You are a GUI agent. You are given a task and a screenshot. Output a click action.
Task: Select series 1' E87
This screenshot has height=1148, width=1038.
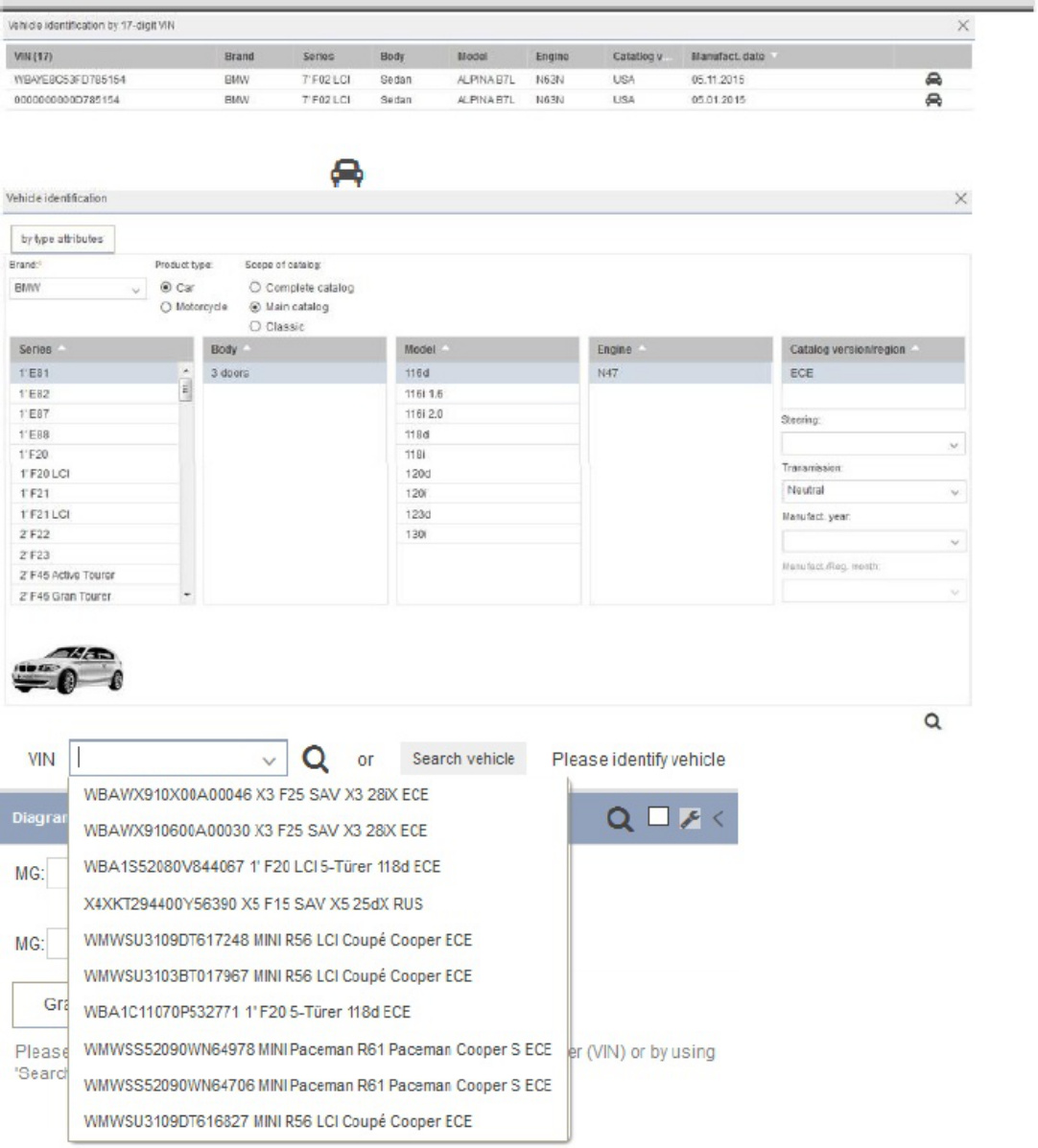[x=95, y=413]
